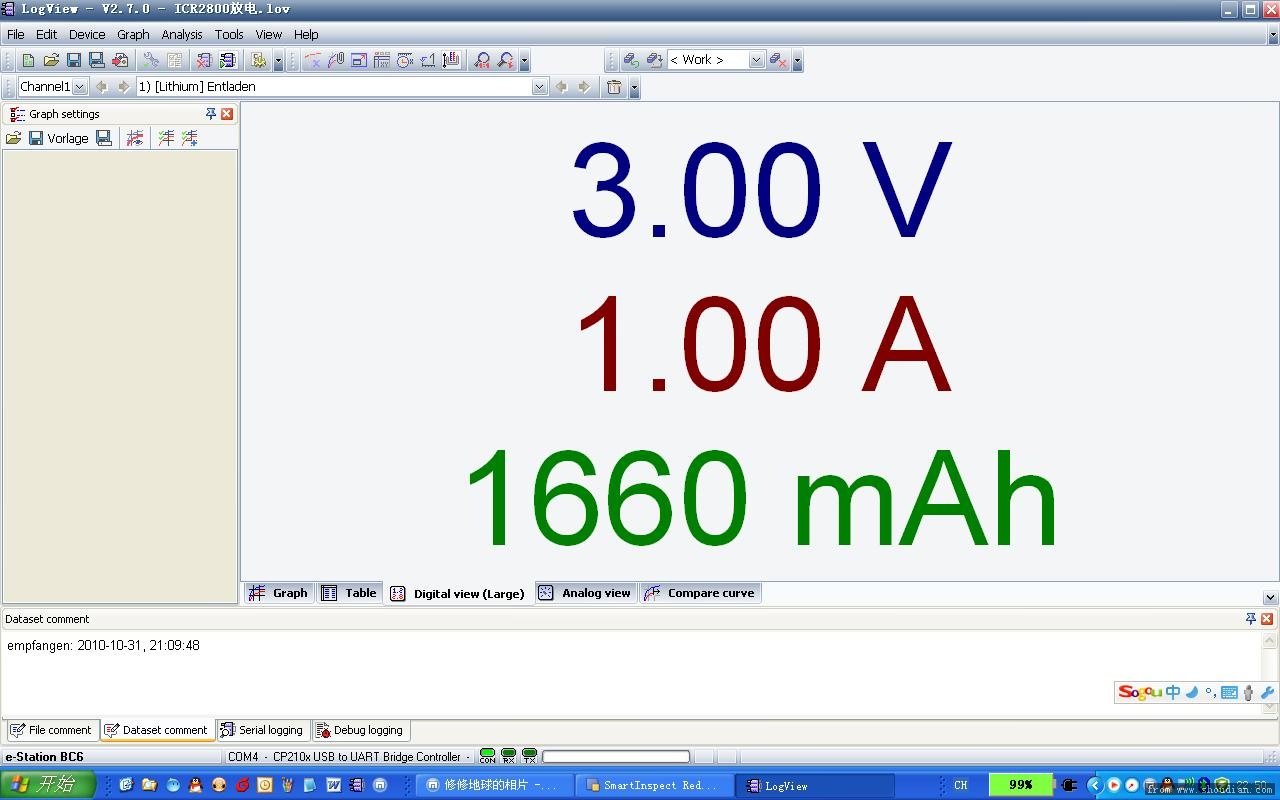The width and height of the screenshot is (1280, 800).
Task: Open the Serial logging tab
Action: (x=262, y=730)
